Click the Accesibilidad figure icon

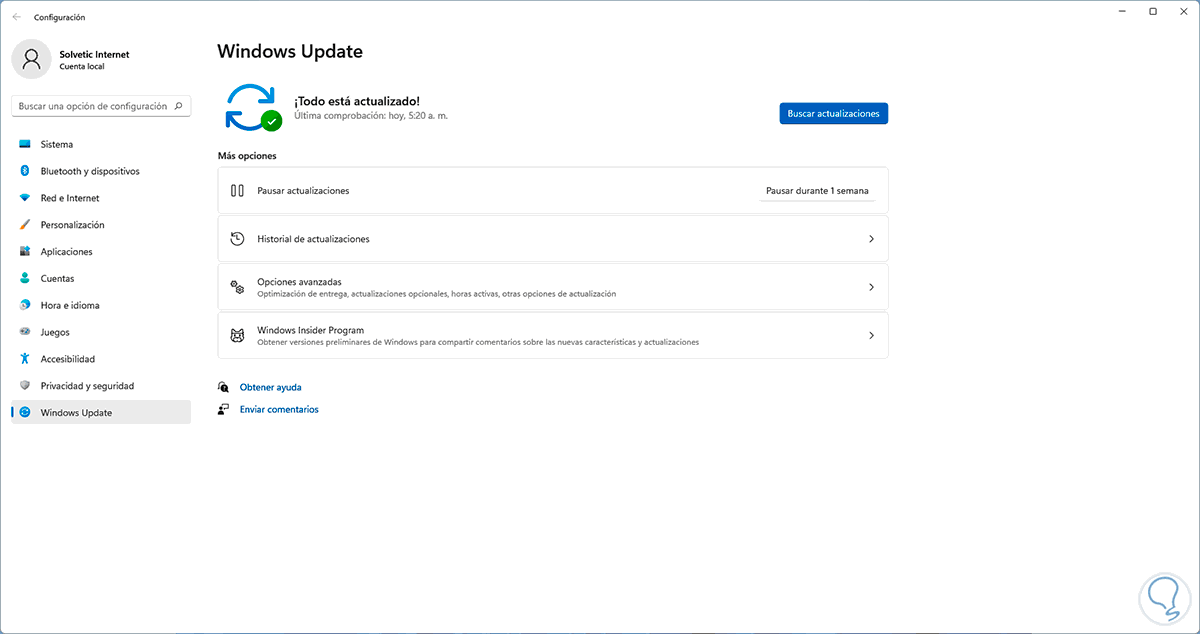click(x=25, y=359)
